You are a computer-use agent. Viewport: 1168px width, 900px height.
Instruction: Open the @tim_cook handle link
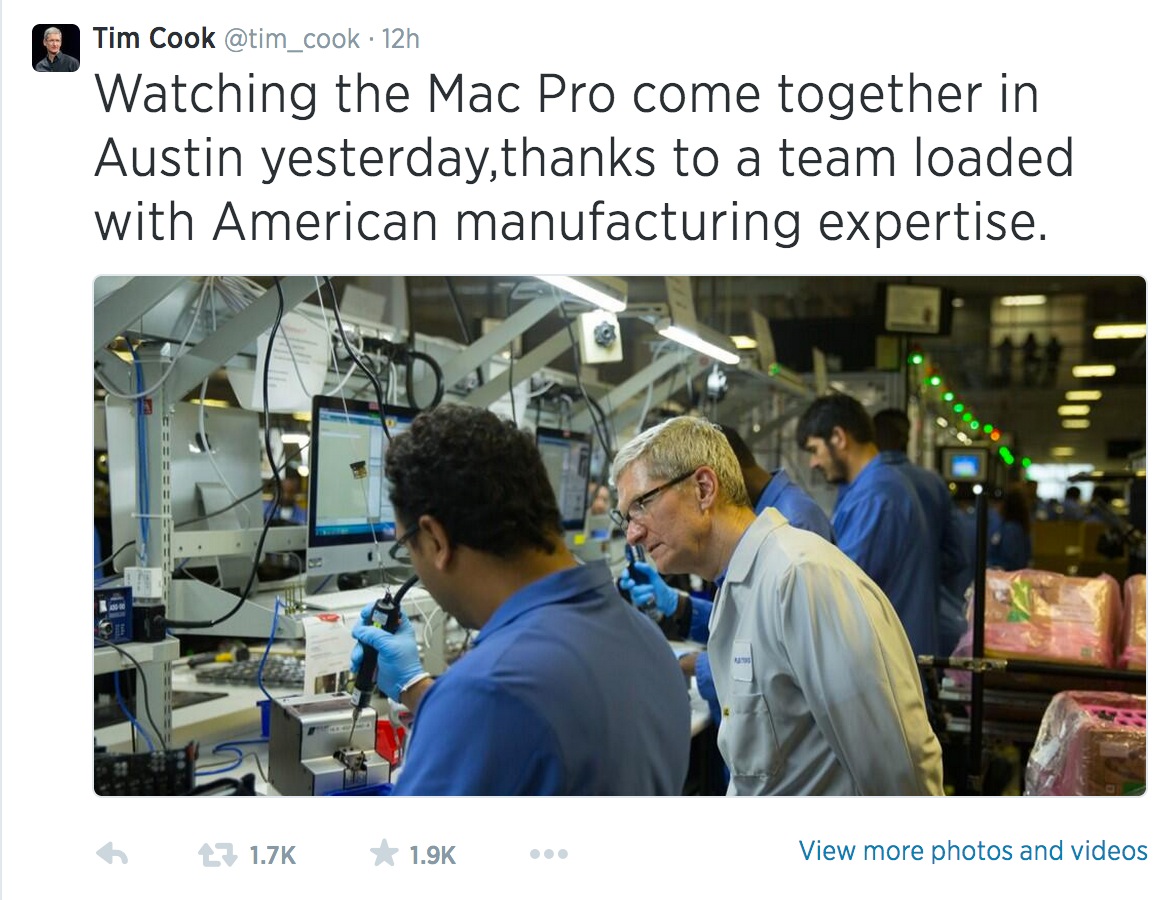[292, 39]
